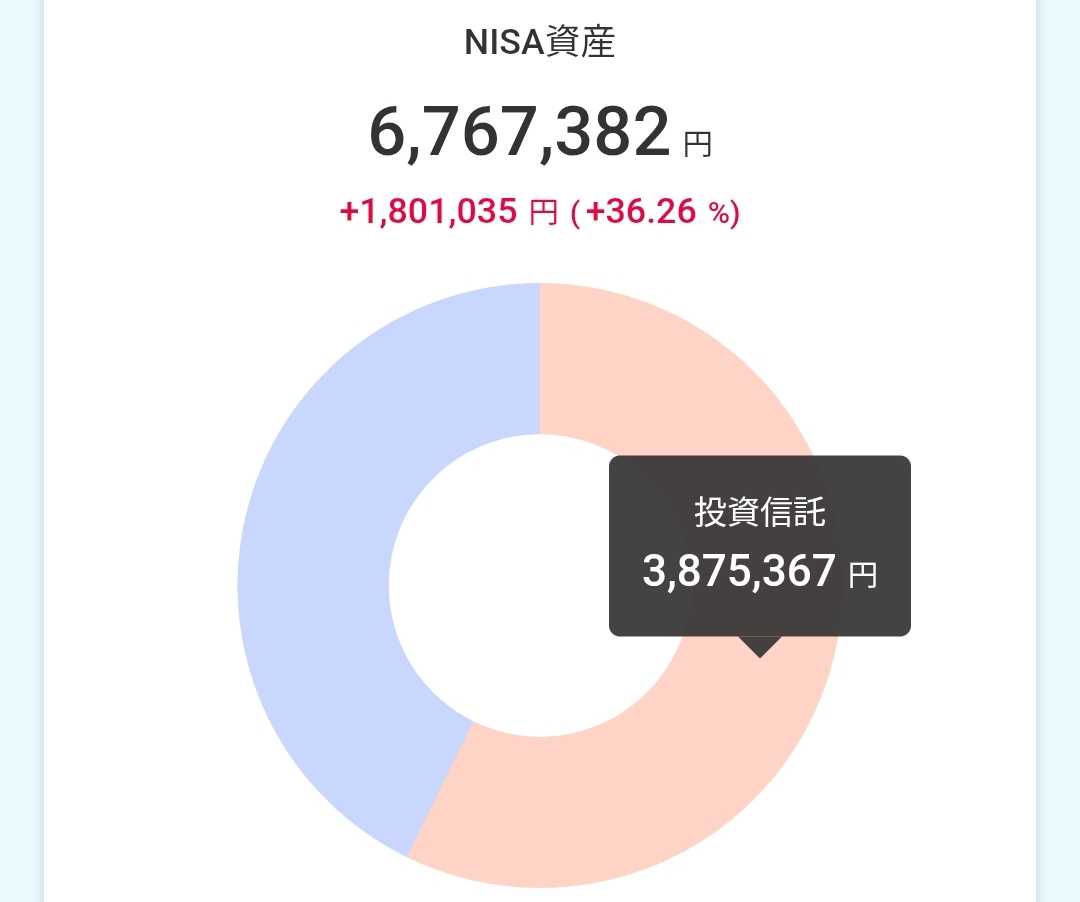This screenshot has height=902, width=1080.
Task: Tap the top divider between chart segments
Action: pos(540,360)
